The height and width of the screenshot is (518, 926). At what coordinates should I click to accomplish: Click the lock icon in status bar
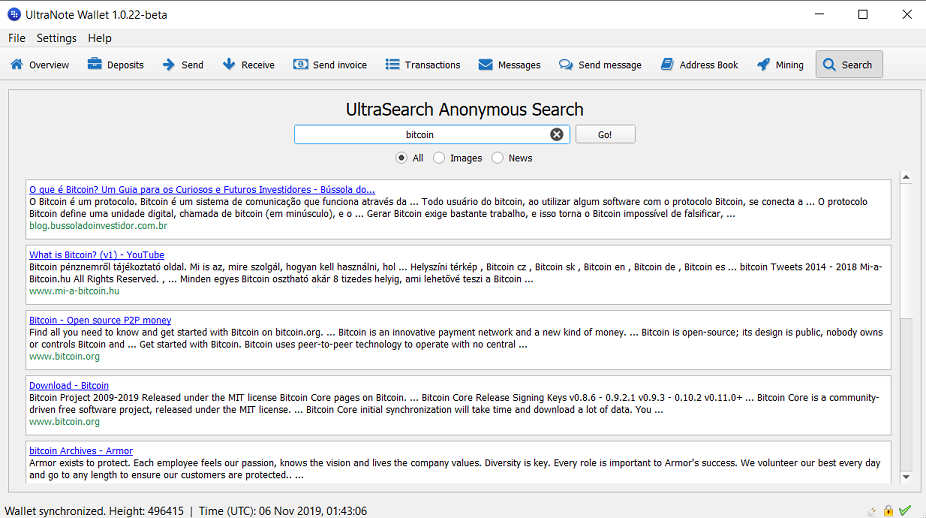(x=888, y=510)
